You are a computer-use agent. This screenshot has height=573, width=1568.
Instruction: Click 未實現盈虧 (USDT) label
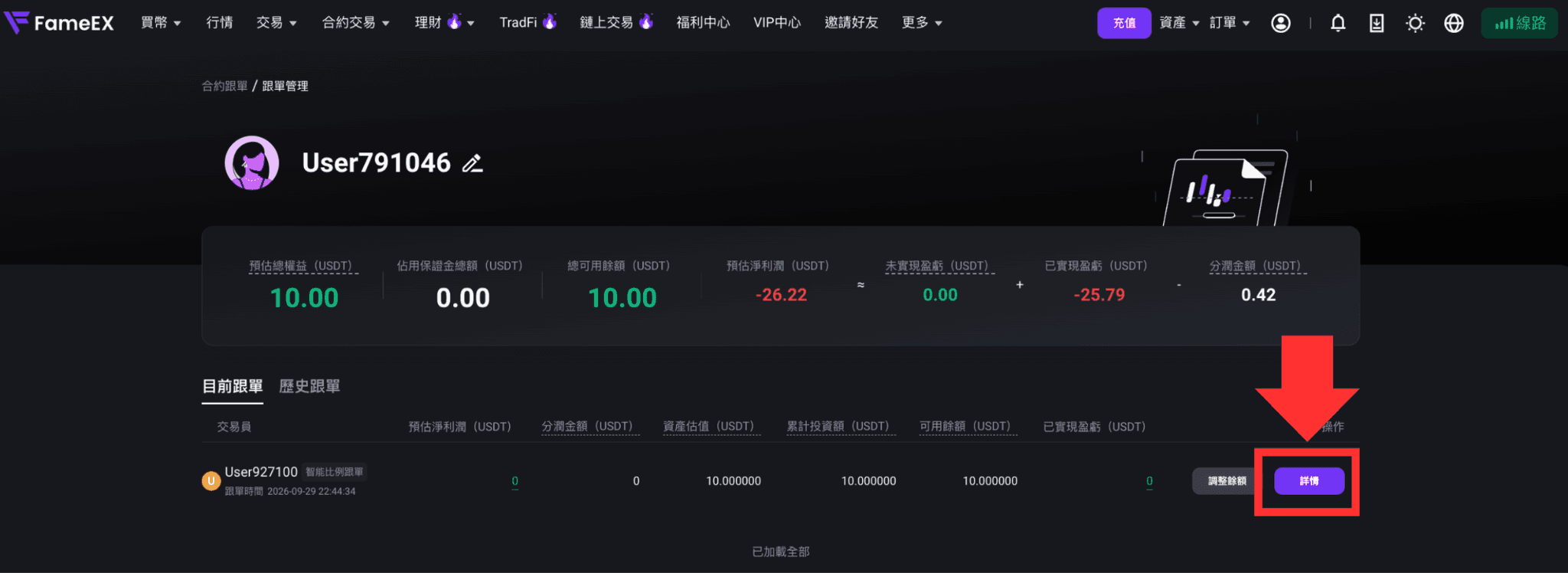(x=940, y=266)
